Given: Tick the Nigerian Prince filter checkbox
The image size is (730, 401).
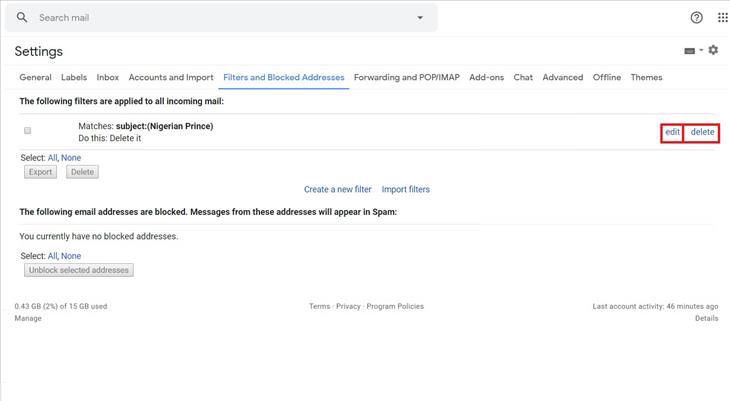Looking at the screenshot, I should click(27, 131).
